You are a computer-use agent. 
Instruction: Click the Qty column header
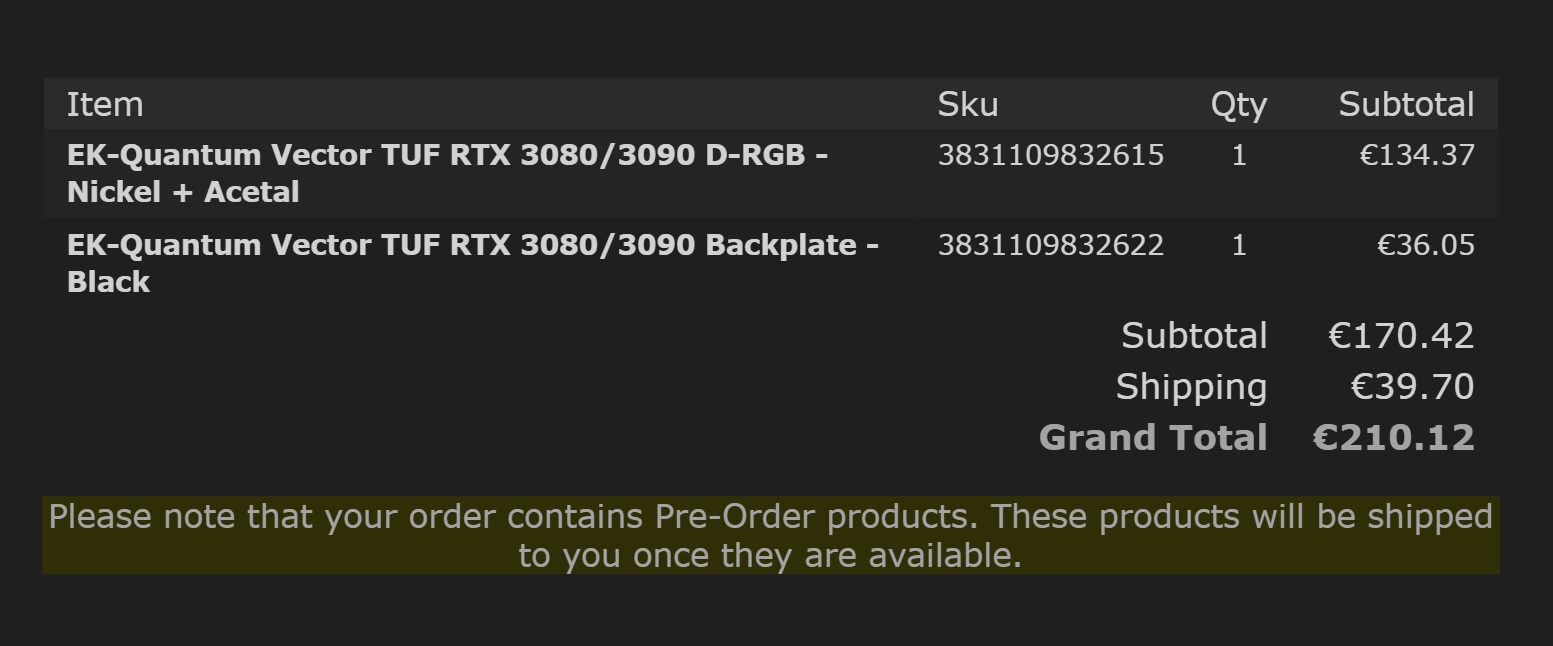pyautogui.click(x=1238, y=105)
